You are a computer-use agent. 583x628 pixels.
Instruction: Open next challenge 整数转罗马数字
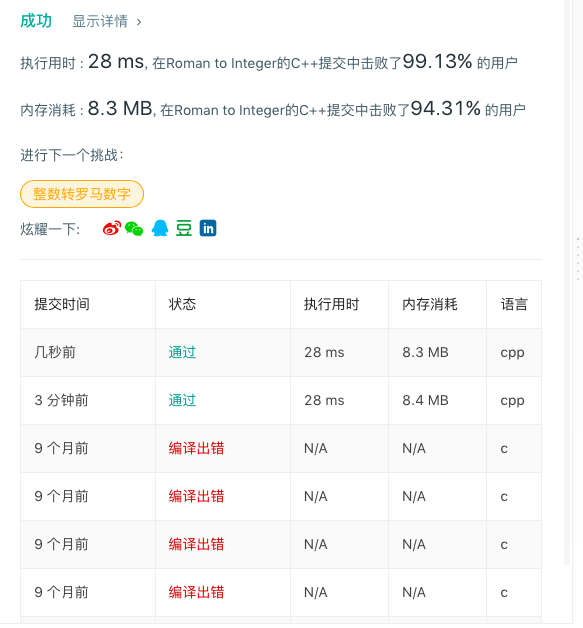click(x=82, y=194)
